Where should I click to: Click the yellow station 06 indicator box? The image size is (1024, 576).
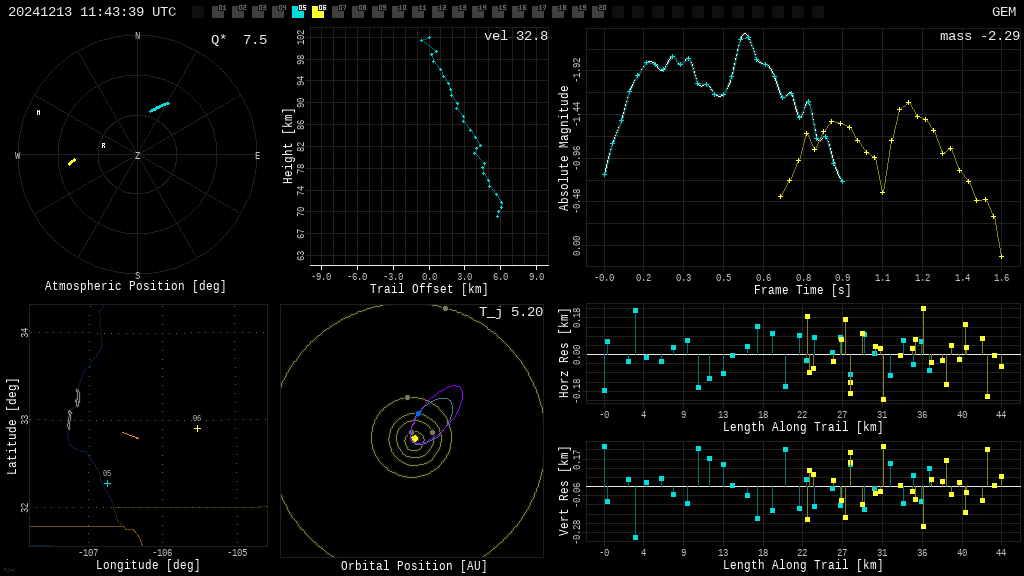point(318,12)
